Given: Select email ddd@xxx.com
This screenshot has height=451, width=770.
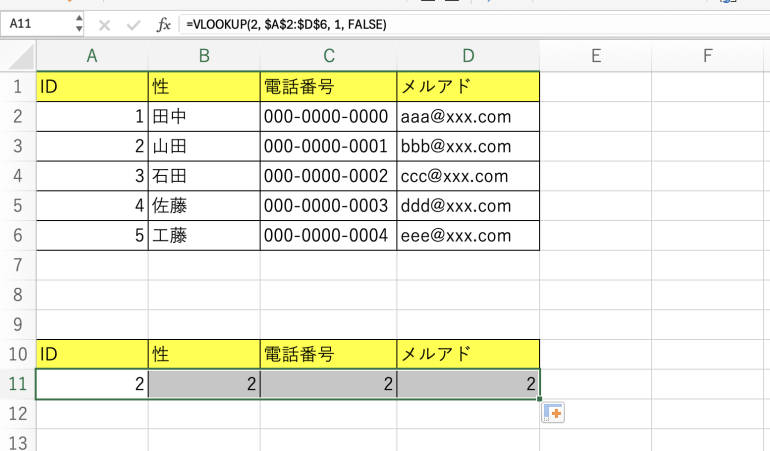Looking at the screenshot, I should [x=468, y=205].
